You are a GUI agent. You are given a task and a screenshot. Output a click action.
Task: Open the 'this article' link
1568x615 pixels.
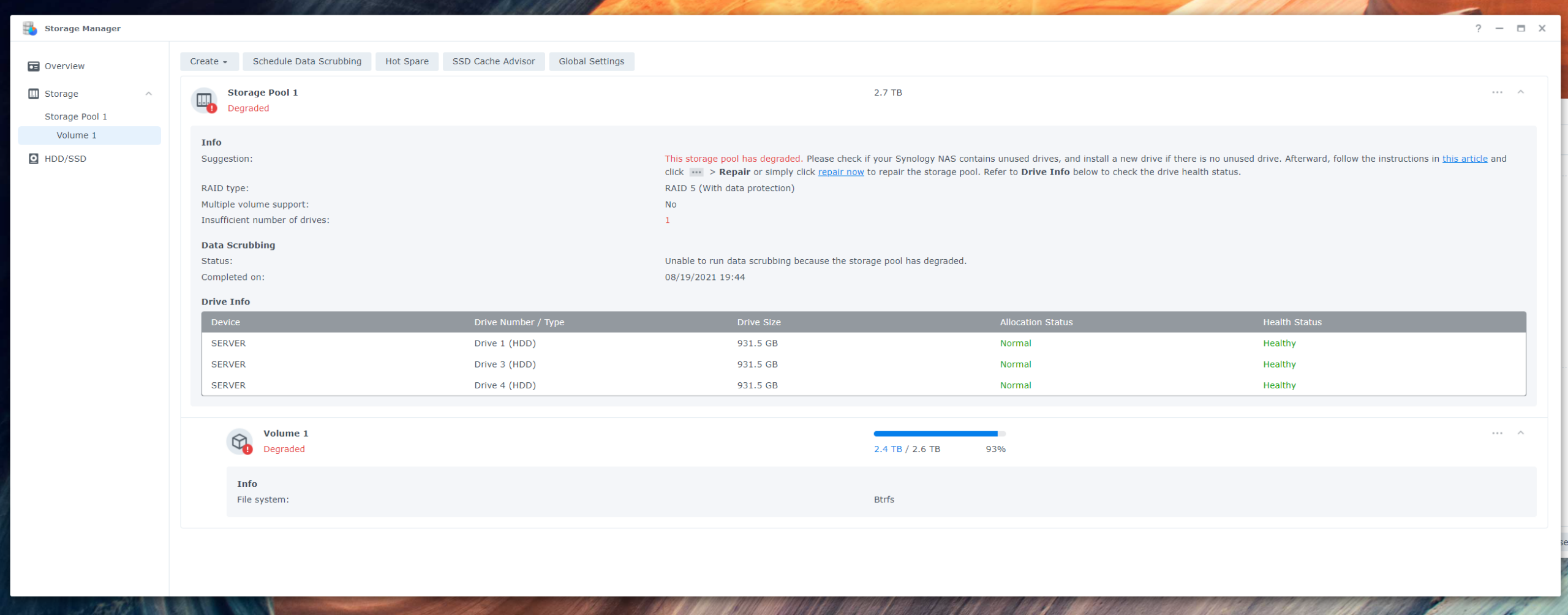point(1464,159)
